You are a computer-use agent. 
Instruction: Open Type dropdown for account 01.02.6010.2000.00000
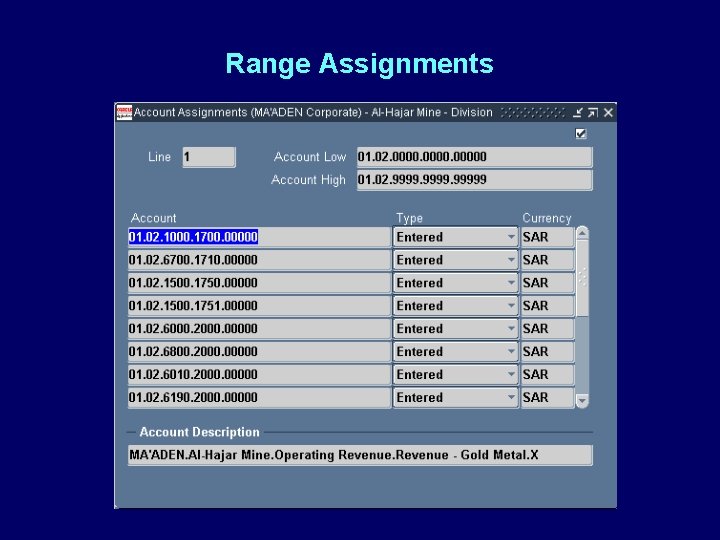[456, 375]
